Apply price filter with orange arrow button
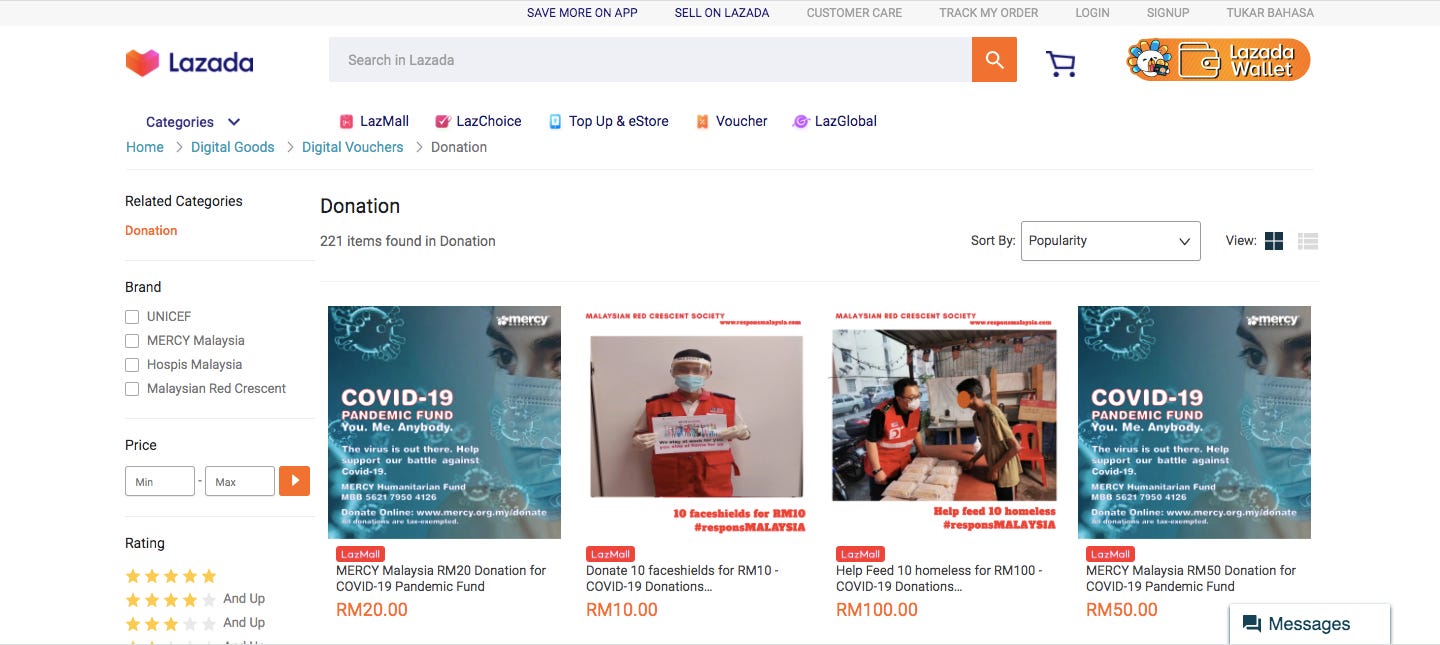The height and width of the screenshot is (645, 1440). tap(294, 481)
